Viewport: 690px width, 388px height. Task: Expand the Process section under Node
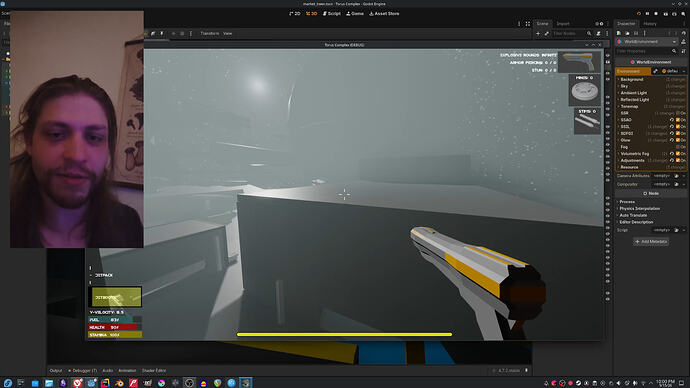(627, 202)
